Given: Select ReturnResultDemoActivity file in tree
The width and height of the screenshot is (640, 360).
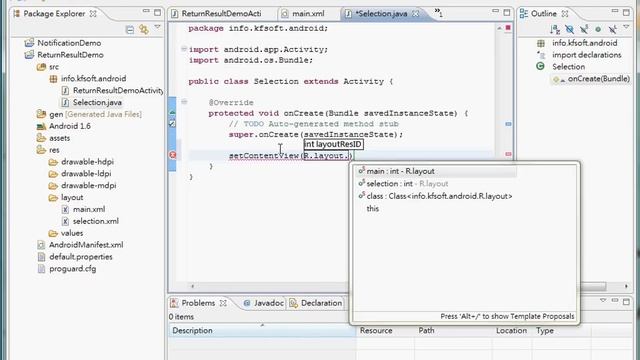Looking at the screenshot, I should click(118, 90).
